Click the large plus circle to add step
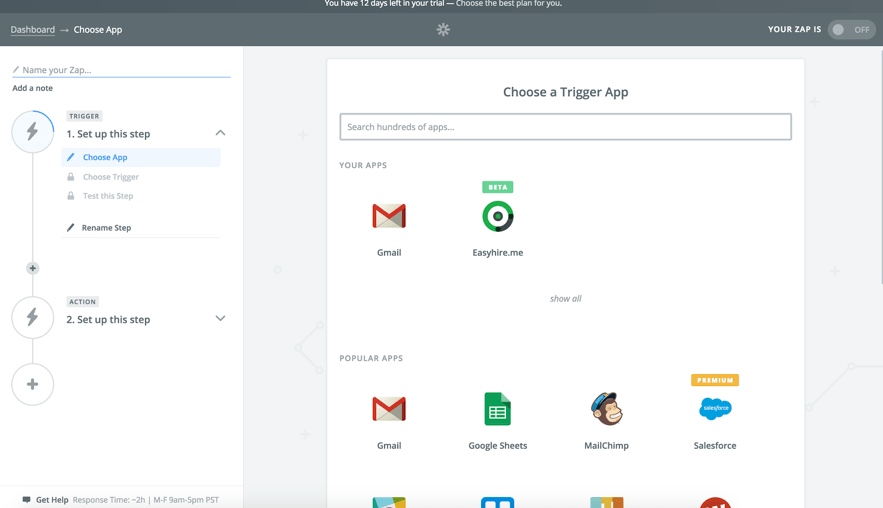Screen dimensions: 883x508 [x=33, y=384]
